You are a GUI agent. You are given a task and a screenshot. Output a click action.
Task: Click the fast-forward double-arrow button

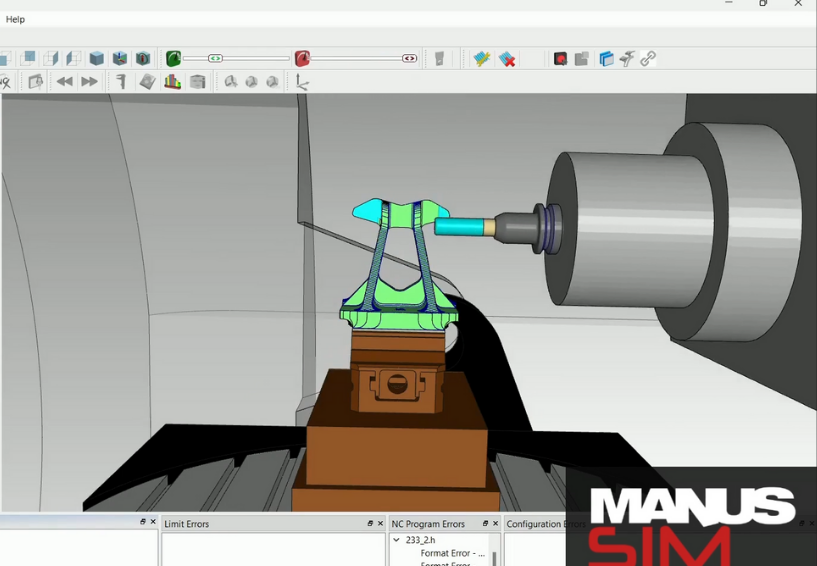pos(90,82)
